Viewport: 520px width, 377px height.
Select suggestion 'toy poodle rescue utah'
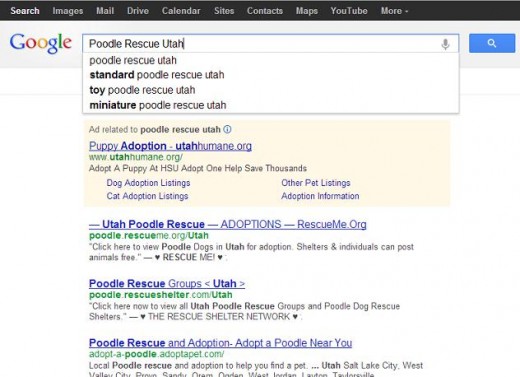point(271,90)
